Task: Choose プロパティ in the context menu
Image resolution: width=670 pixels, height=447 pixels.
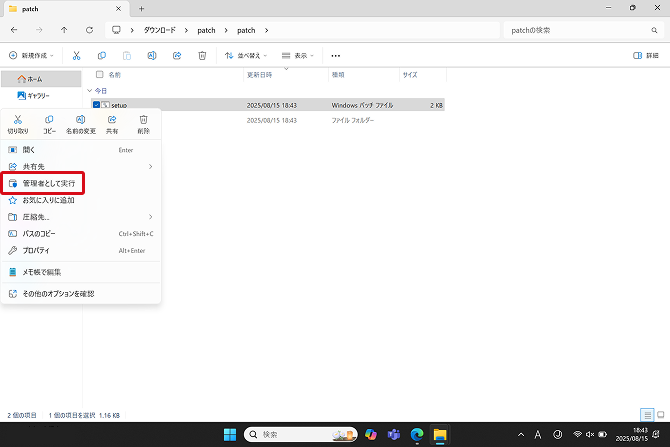Action: (x=36, y=250)
